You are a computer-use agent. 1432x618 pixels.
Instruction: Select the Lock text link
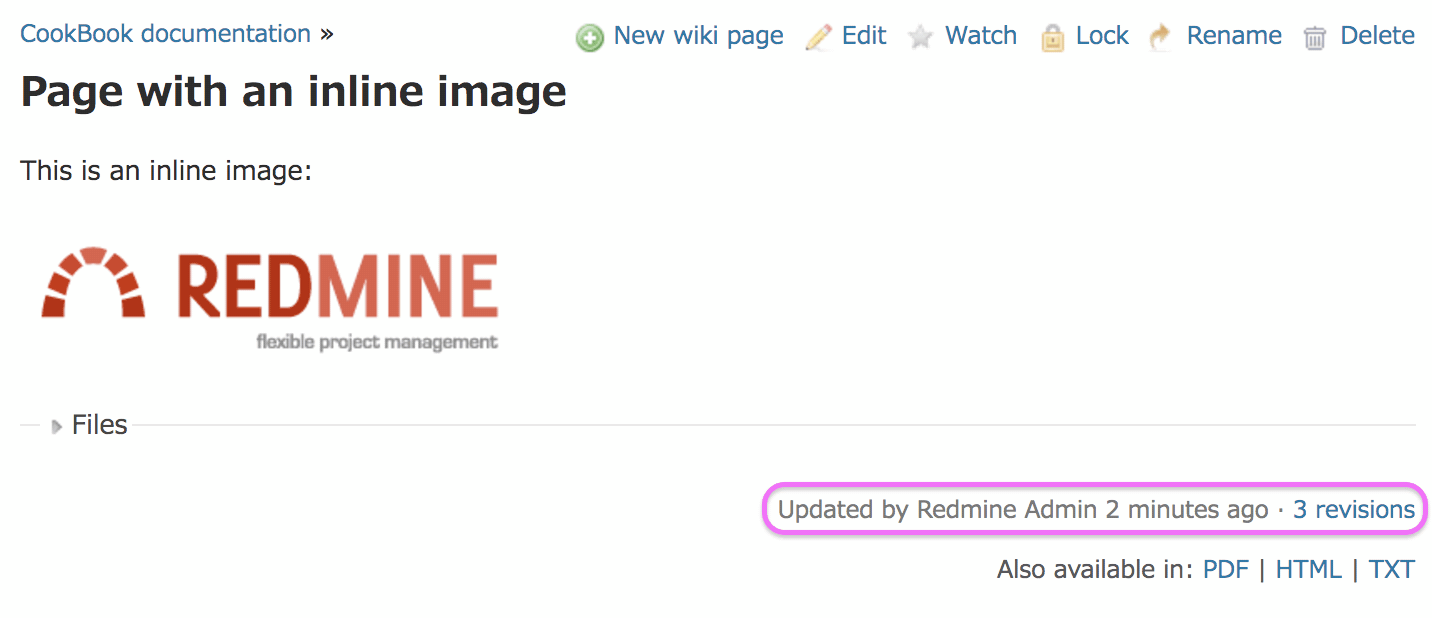coord(1102,36)
